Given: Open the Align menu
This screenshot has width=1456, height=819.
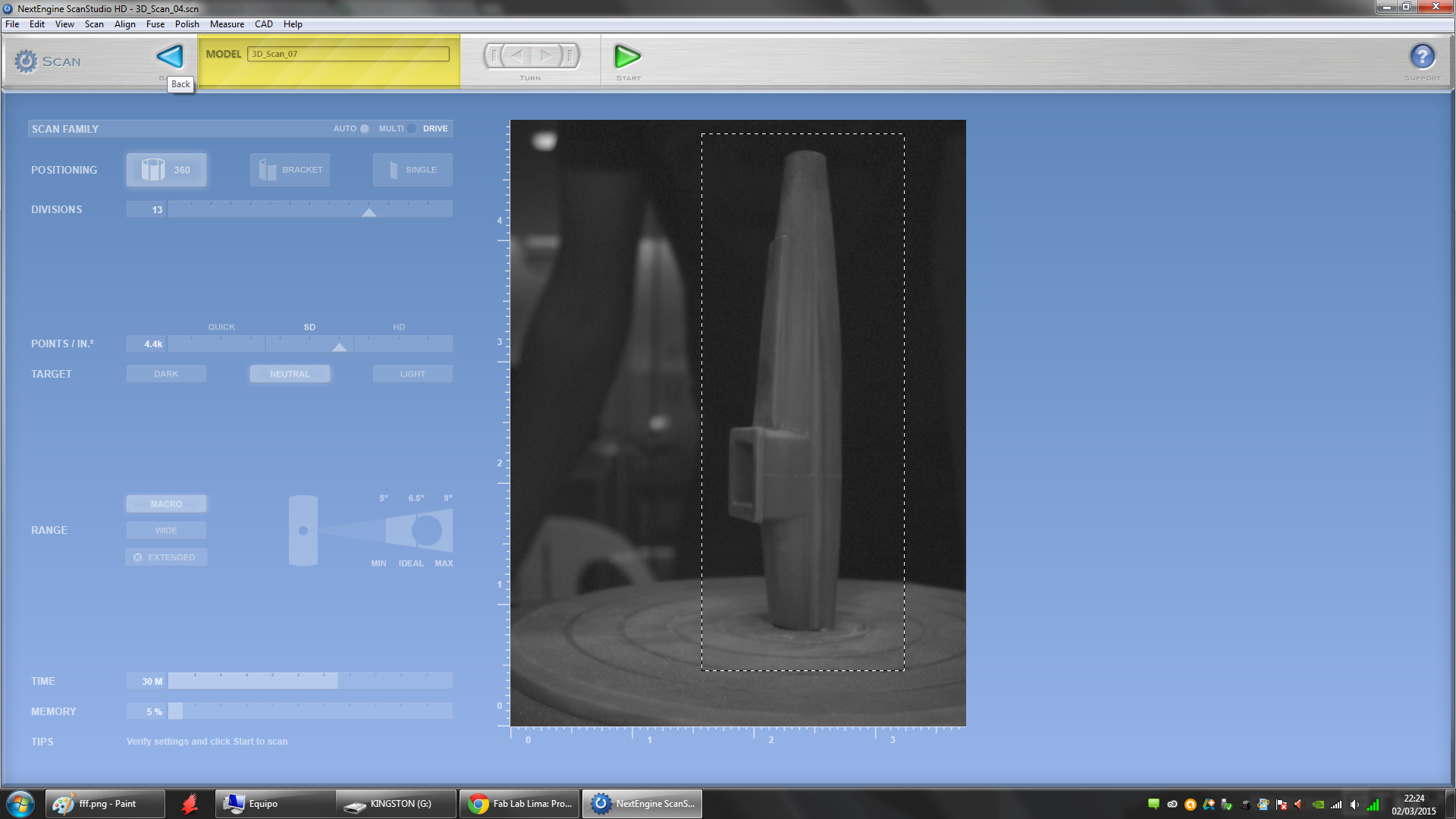Looking at the screenshot, I should tap(124, 24).
